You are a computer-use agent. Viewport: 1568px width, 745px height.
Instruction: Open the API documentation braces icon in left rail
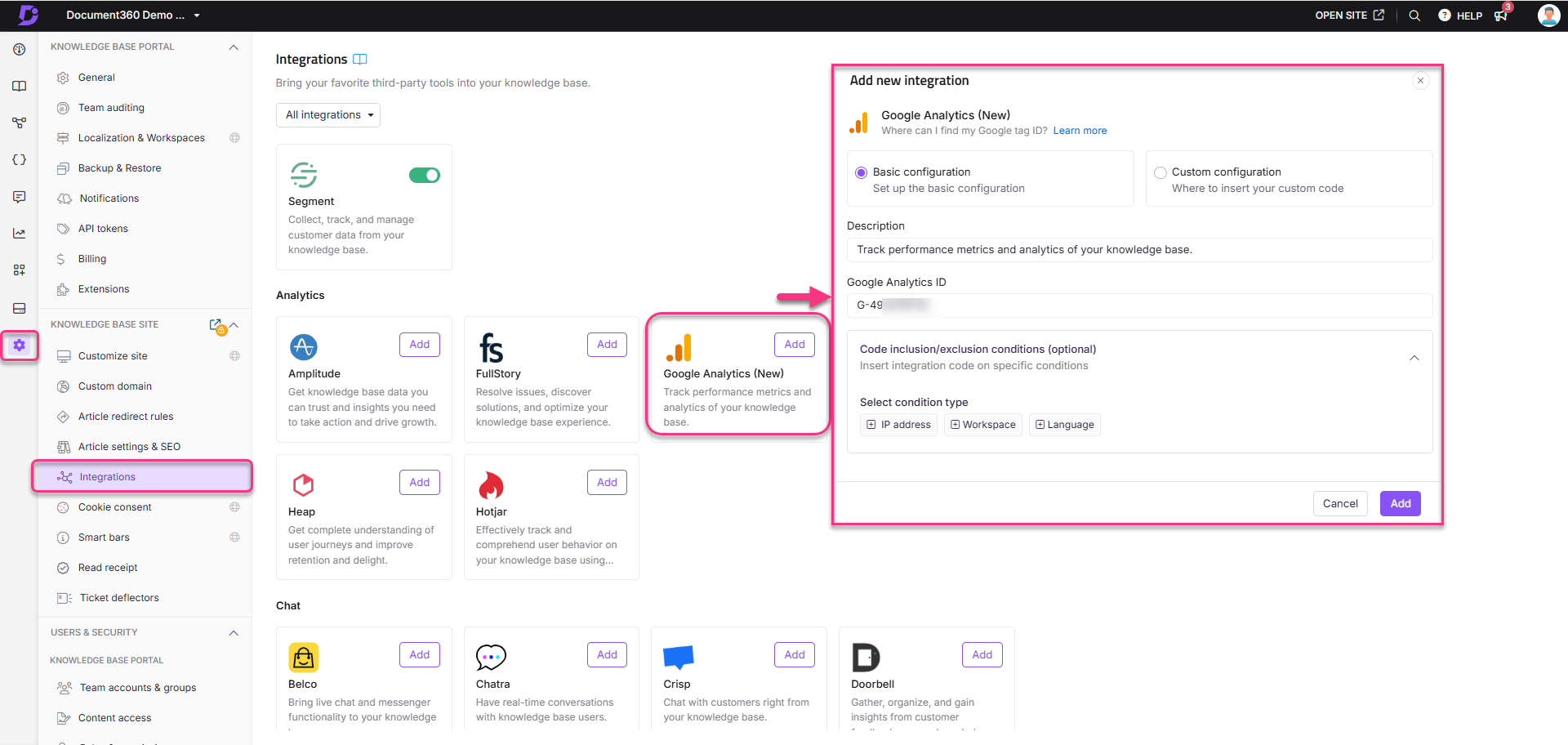coord(20,159)
